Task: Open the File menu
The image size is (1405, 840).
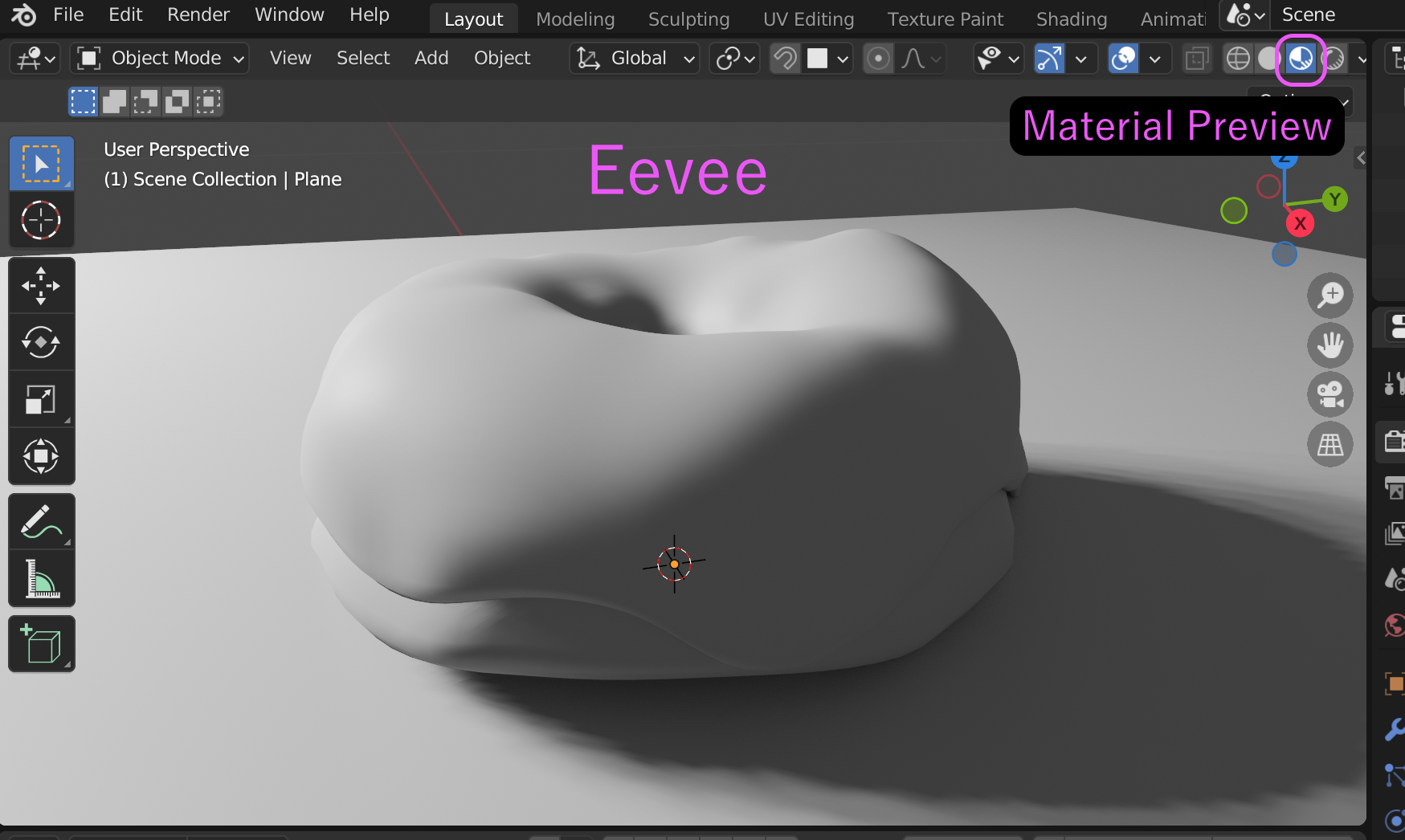Action: point(68,14)
